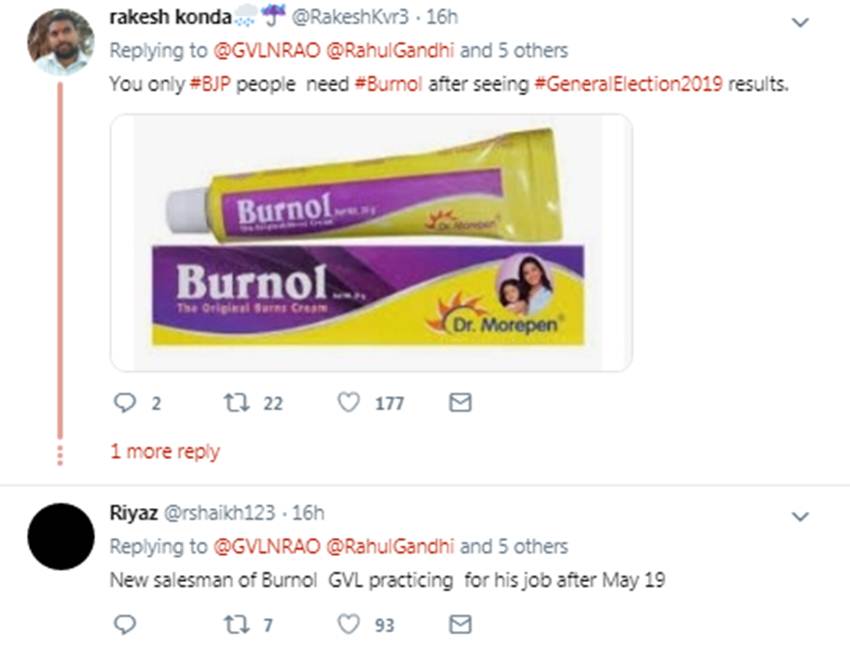Like rakesh konda's Burnol tweet
Image resolution: width=850 pixels, height=649 pixels.
(348, 403)
